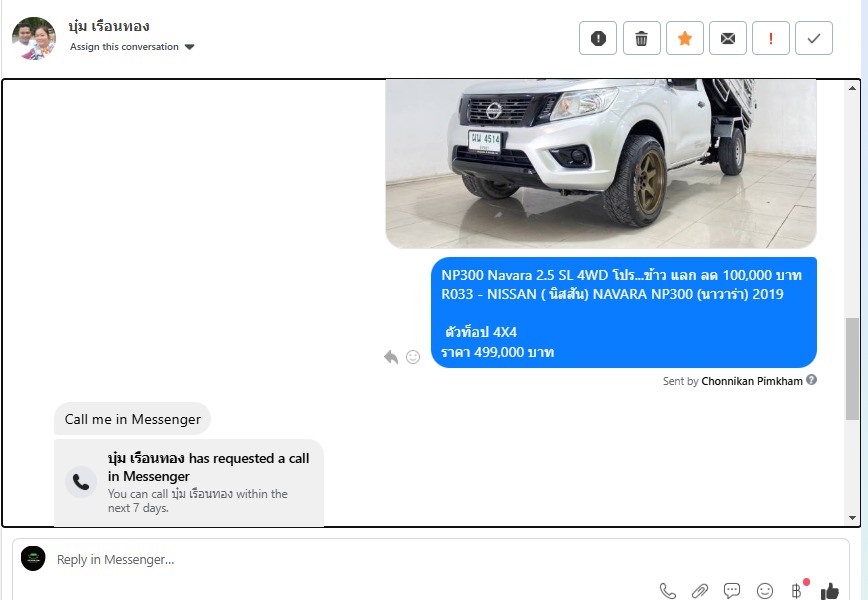The height and width of the screenshot is (600, 868).
Task: Start a call using phone icon in composer
Action: tap(668, 591)
